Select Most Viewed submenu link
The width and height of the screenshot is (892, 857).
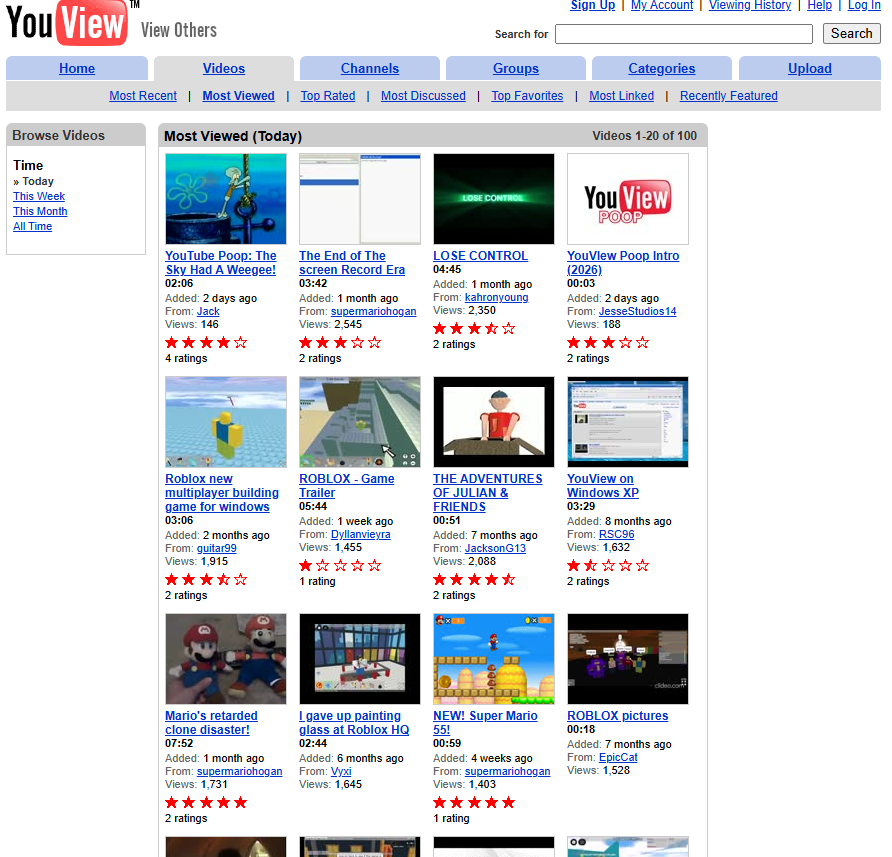(x=238, y=96)
